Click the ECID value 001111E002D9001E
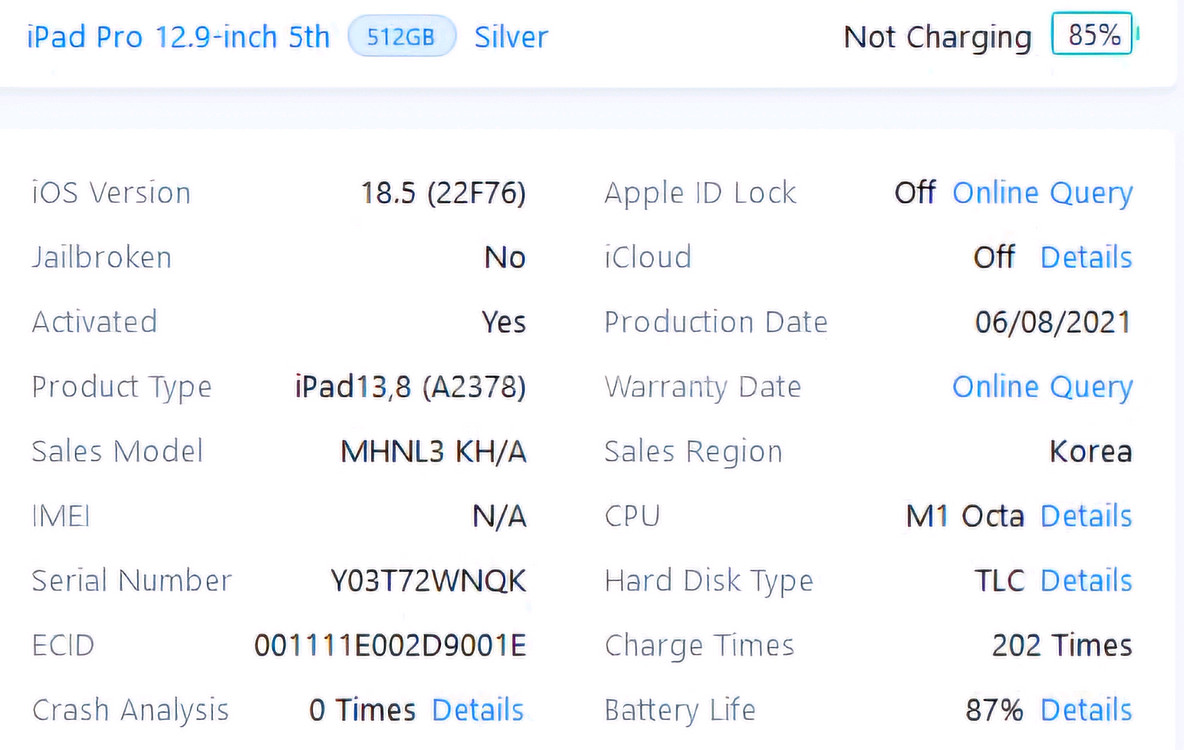This screenshot has width=1184, height=750. [x=390, y=646]
